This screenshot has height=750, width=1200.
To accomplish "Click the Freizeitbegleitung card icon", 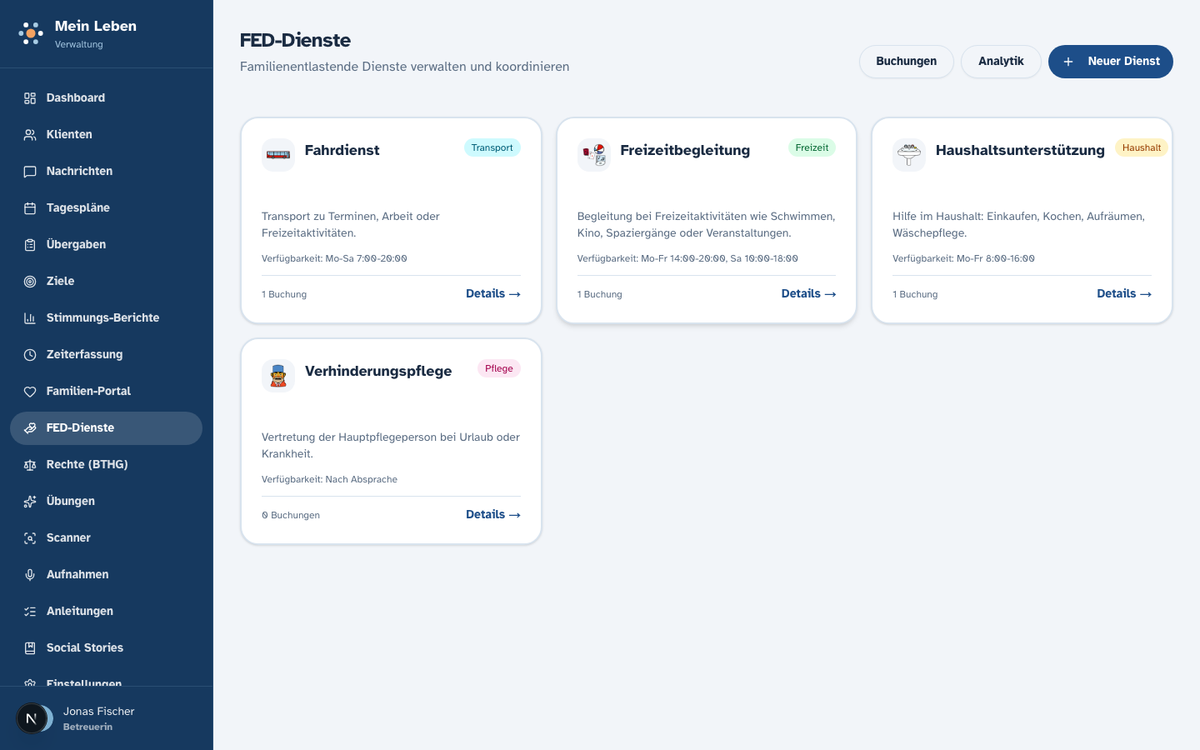I will click(594, 155).
